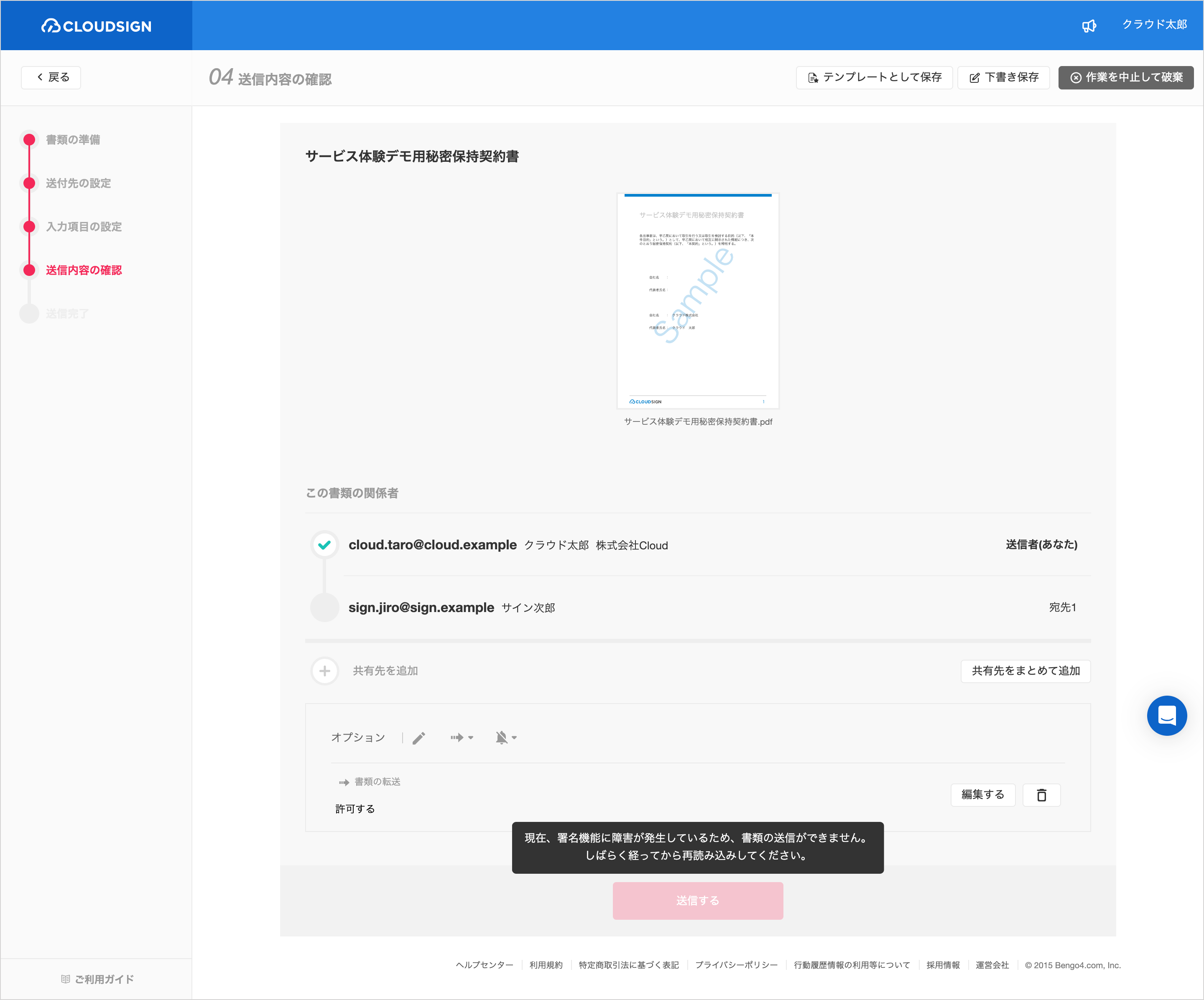This screenshot has height=1000, width=1204.
Task: Open クラウド太郎 user account menu
Action: tap(1154, 25)
